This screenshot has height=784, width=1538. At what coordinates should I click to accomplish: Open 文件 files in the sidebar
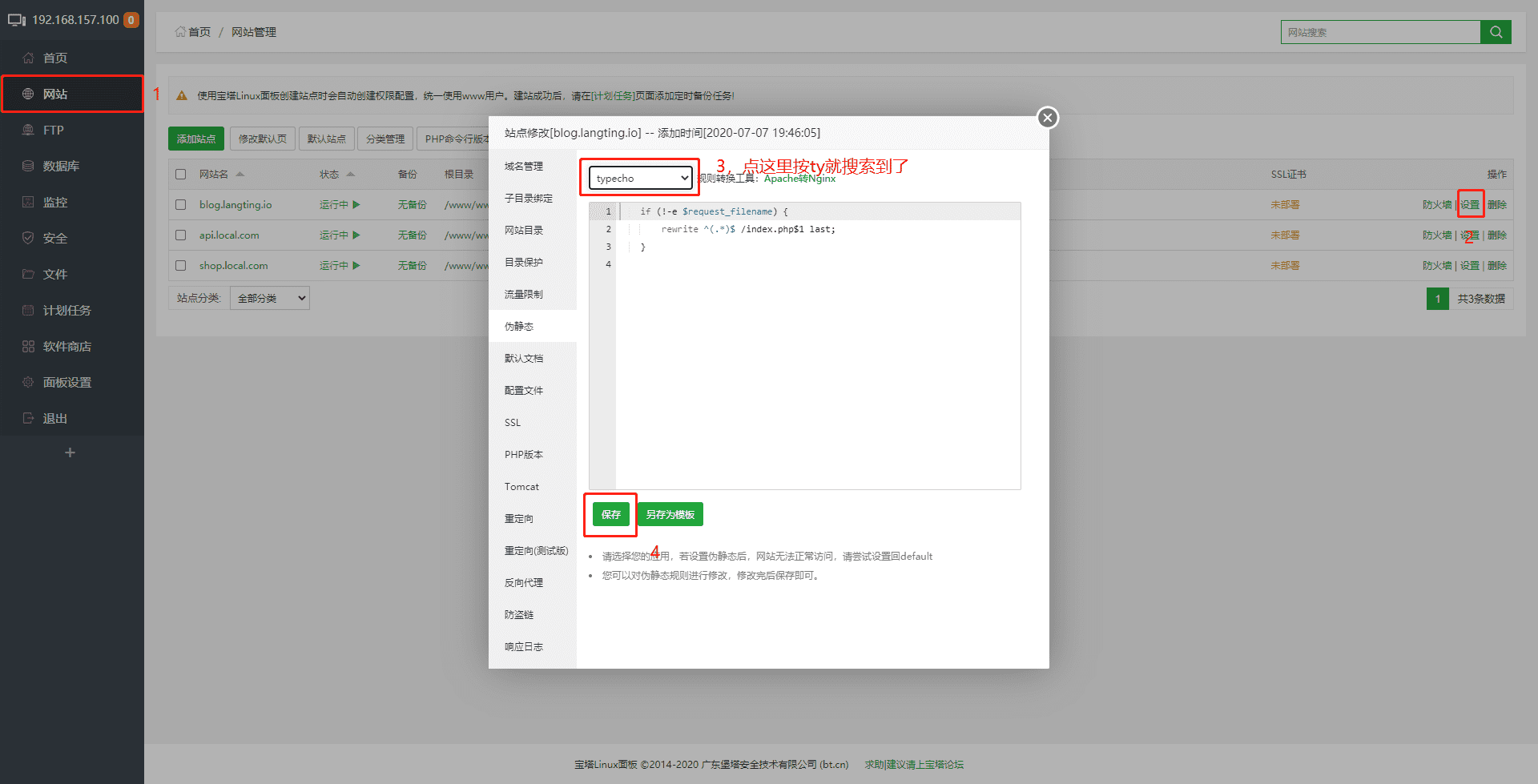coord(72,274)
